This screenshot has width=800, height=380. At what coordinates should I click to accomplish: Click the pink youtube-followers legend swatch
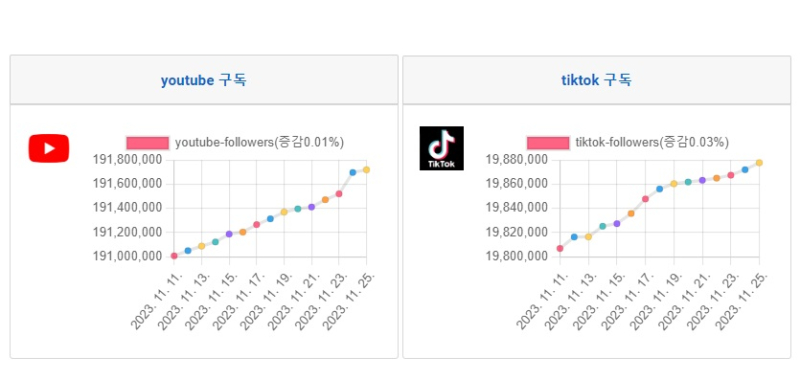pos(147,143)
